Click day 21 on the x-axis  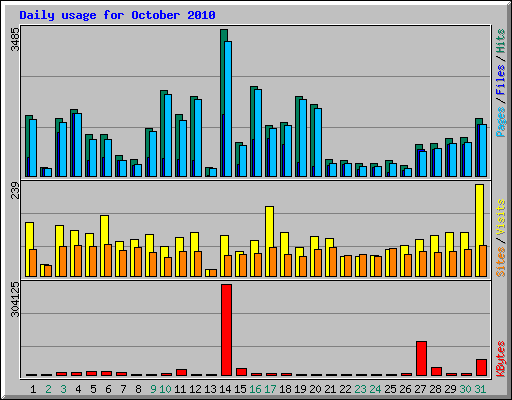(x=330, y=389)
